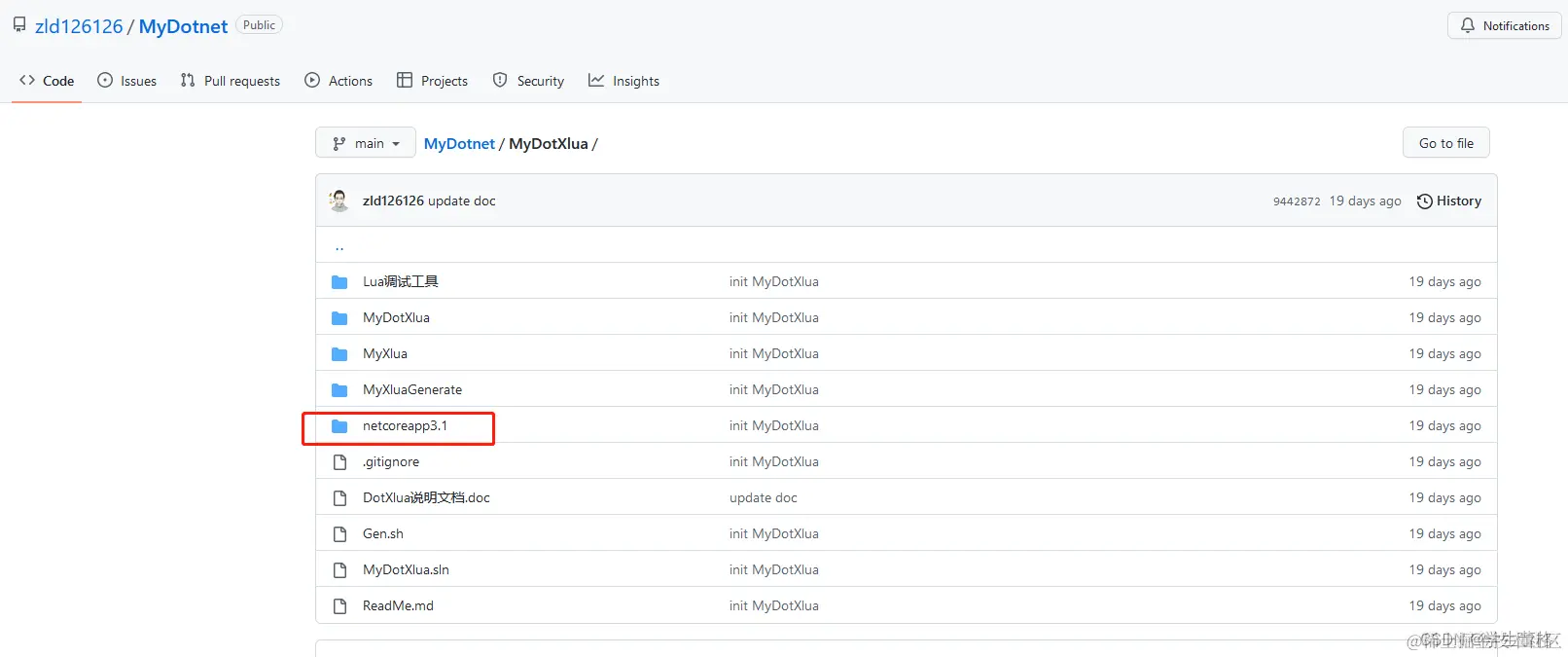Click the file icon for MyDotXlua.sln
Screen dimensions: 1568x657
click(339, 570)
